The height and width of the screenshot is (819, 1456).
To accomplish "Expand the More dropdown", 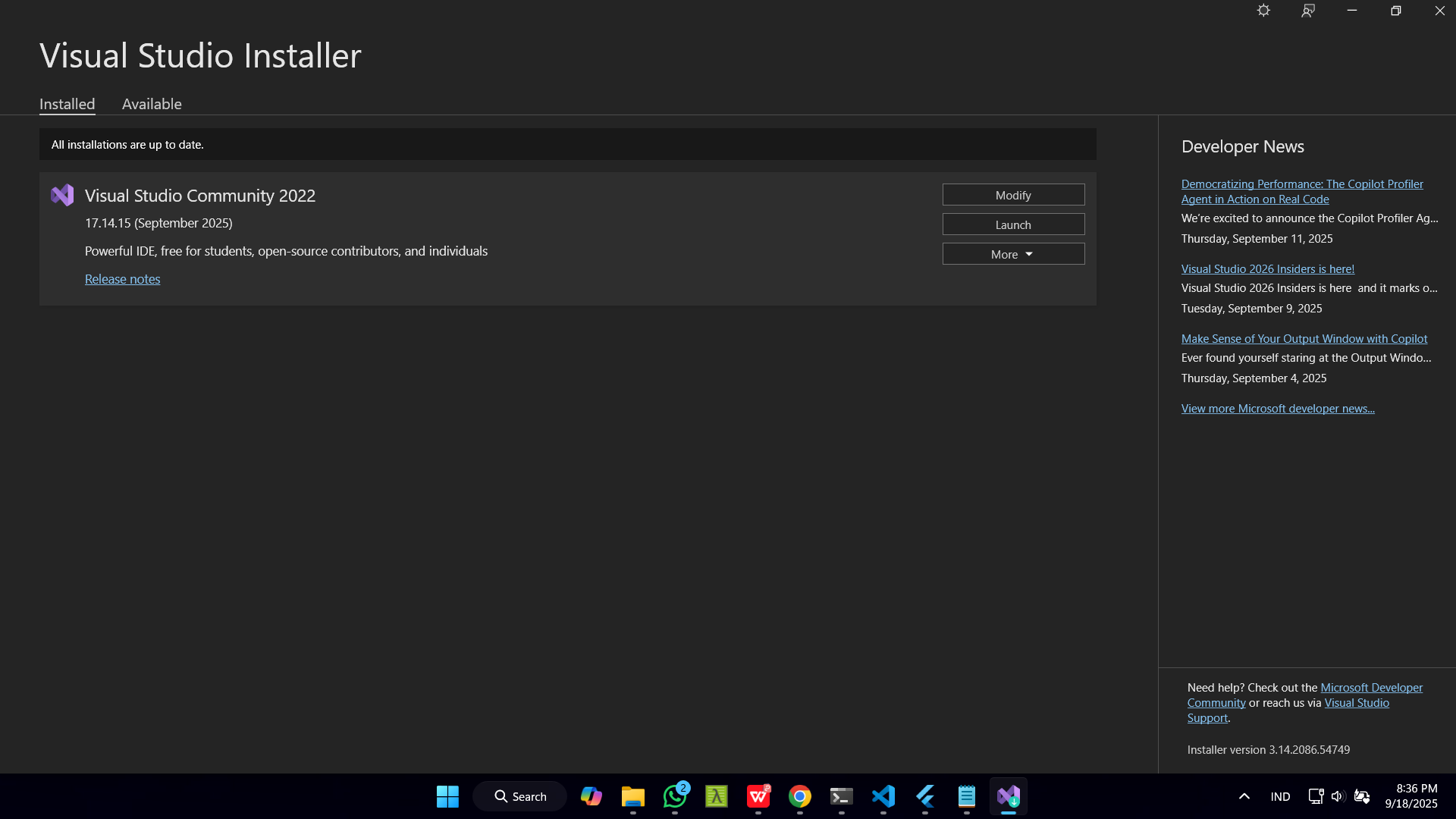I will [1013, 254].
